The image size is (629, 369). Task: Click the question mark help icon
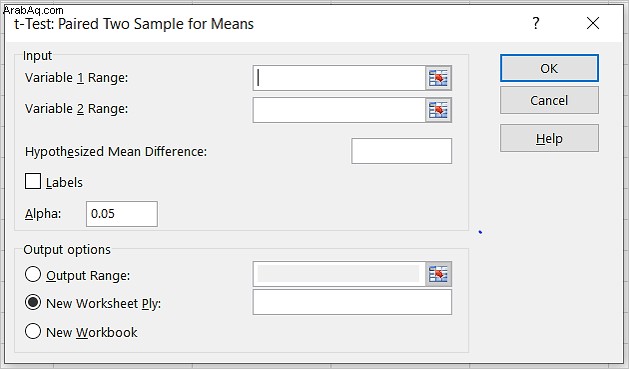pyautogui.click(x=536, y=23)
